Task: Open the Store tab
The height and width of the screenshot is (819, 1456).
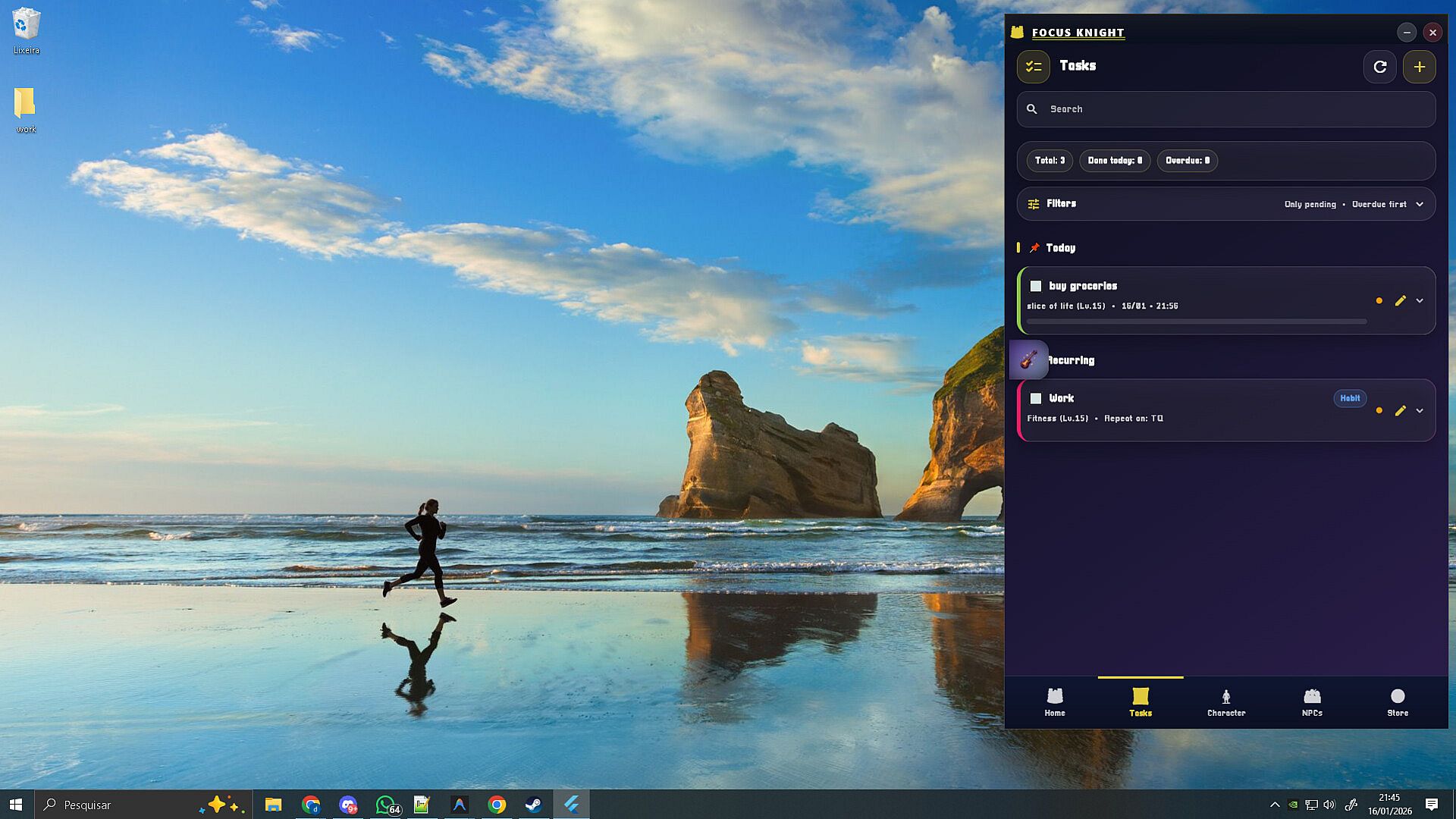Action: click(1397, 702)
